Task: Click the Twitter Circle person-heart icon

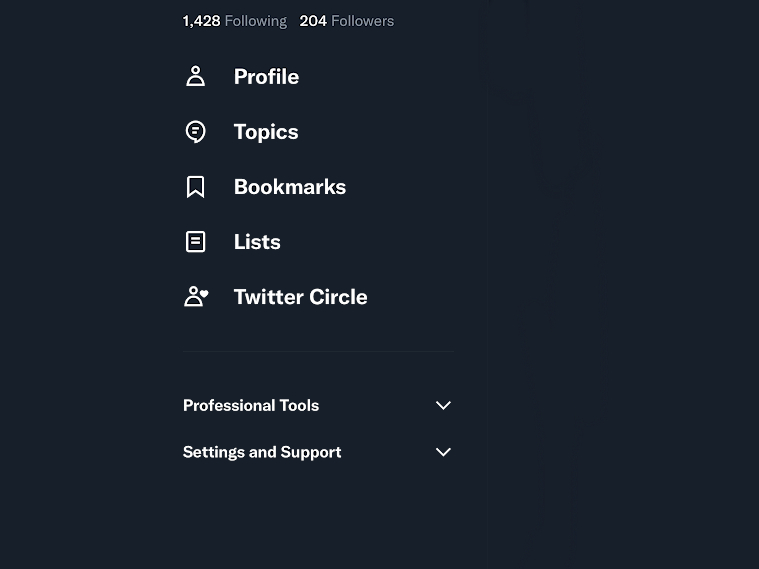Action: point(196,297)
